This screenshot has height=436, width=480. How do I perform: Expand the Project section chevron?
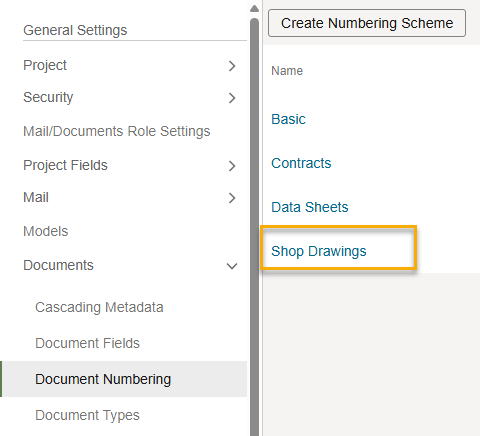click(232, 66)
